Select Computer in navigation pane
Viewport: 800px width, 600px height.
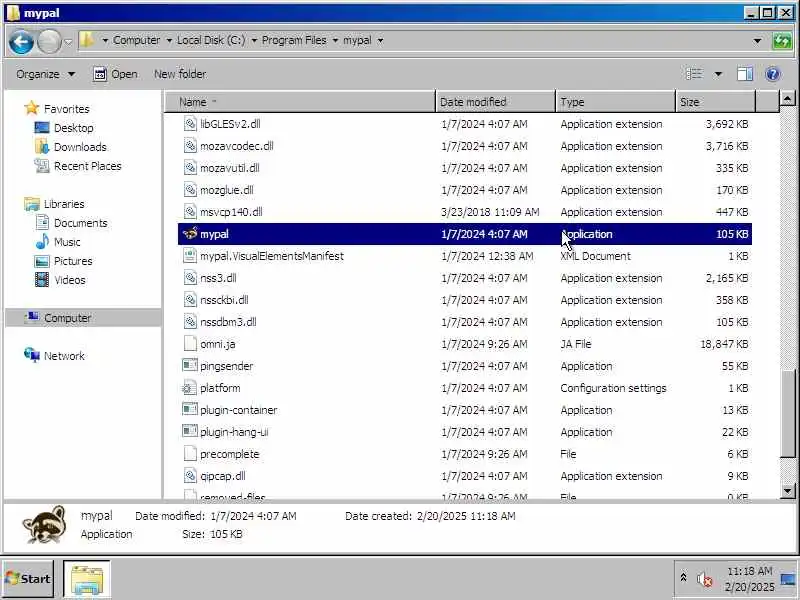[x=67, y=317]
